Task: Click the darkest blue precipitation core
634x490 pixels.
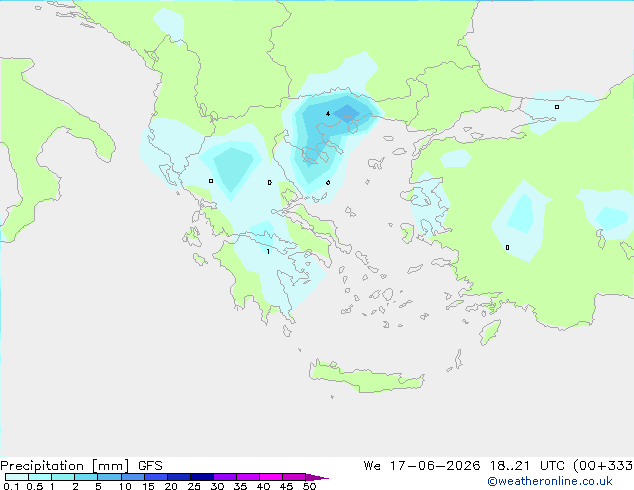Action: point(346,112)
